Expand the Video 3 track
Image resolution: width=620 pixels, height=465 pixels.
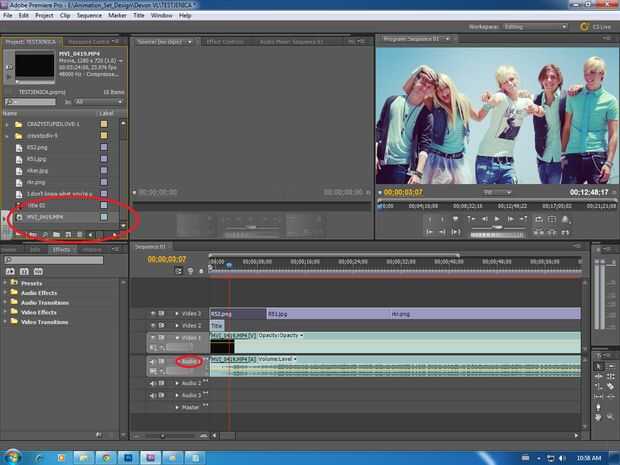click(x=177, y=314)
